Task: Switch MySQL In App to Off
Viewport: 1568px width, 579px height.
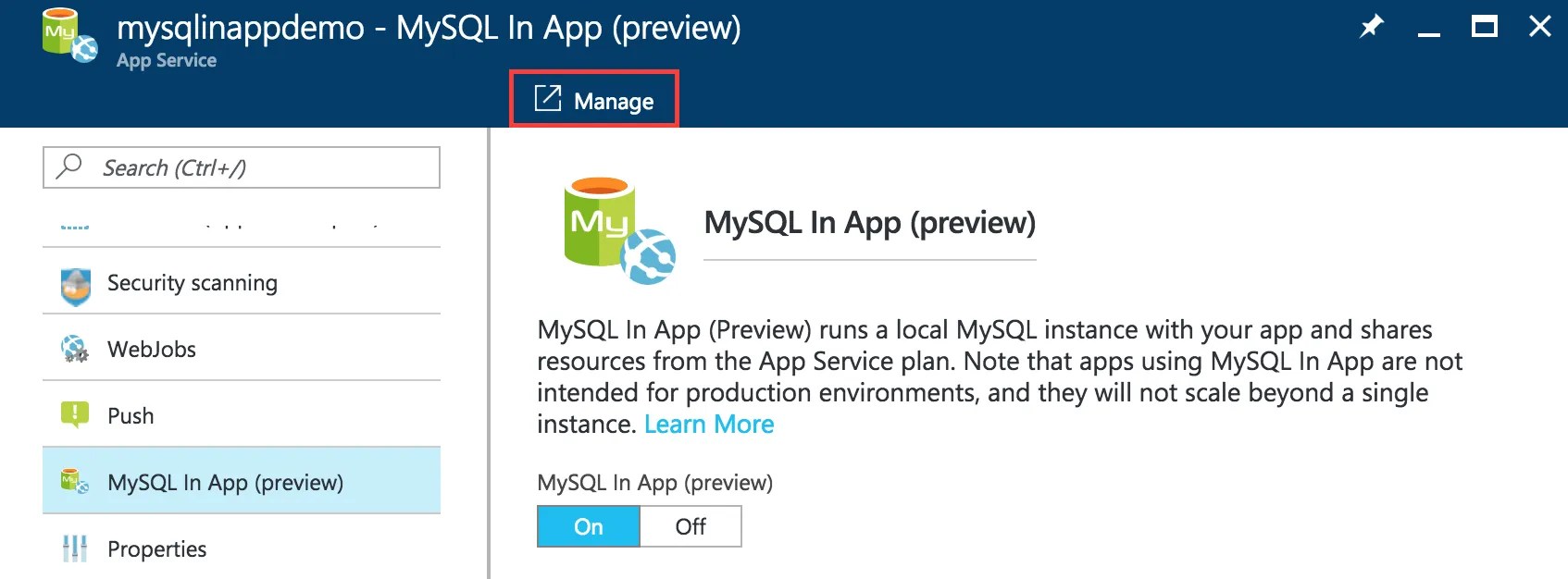Action: pyautogui.click(x=691, y=526)
